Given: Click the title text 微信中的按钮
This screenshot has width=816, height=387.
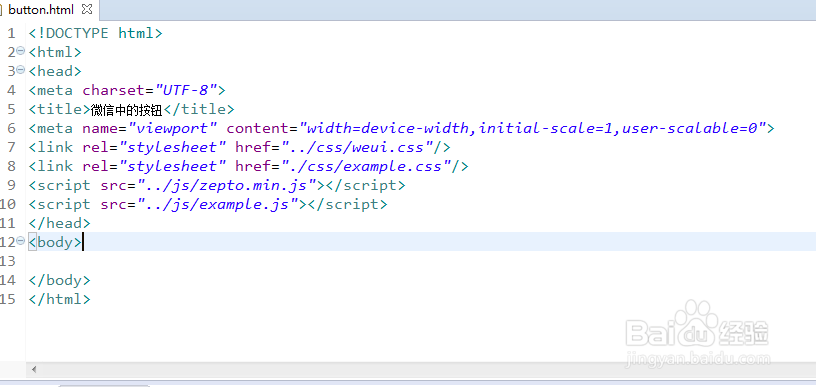Looking at the screenshot, I should 127,110.
